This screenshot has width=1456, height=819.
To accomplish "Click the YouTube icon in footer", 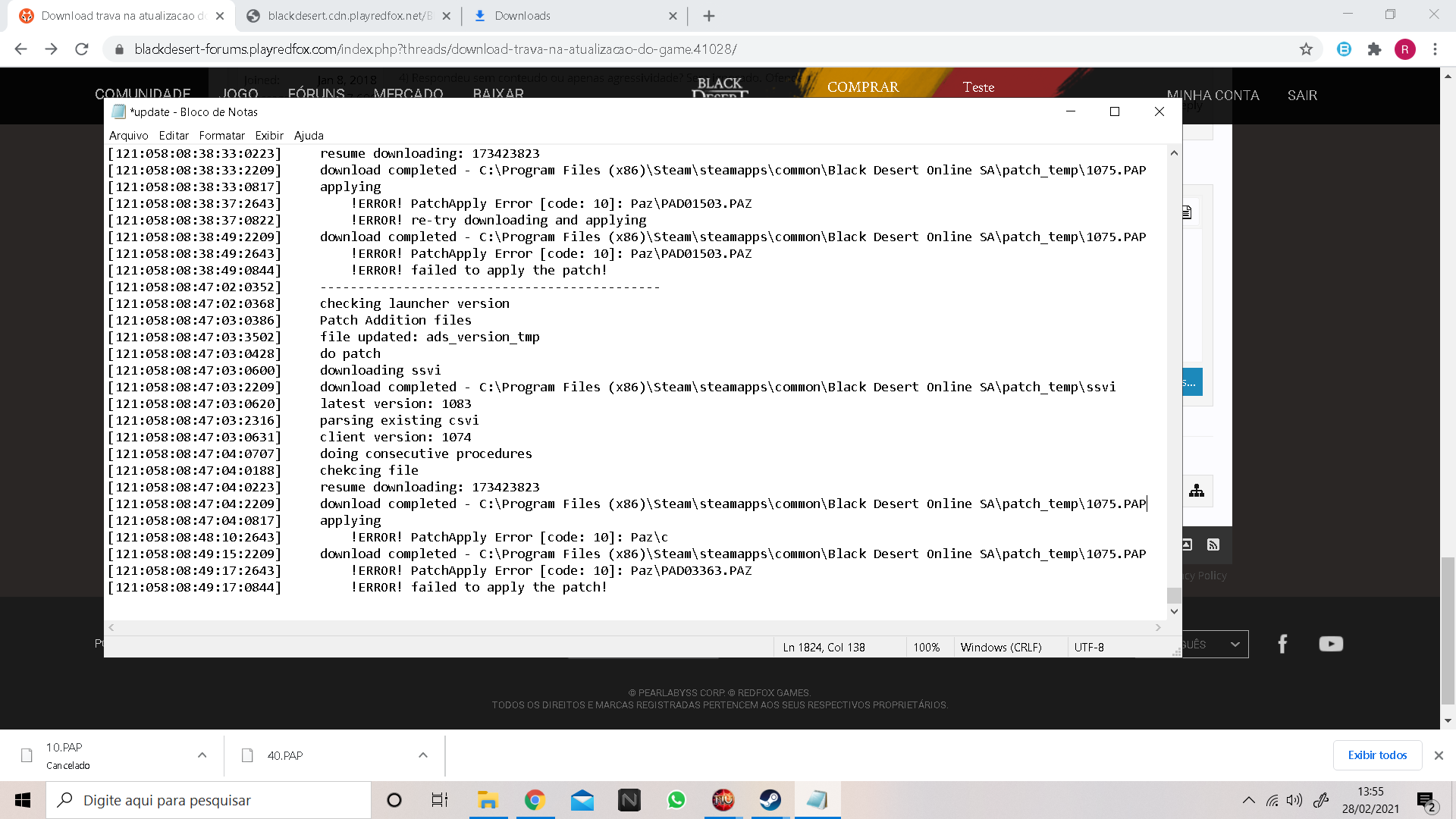I will point(1331,644).
